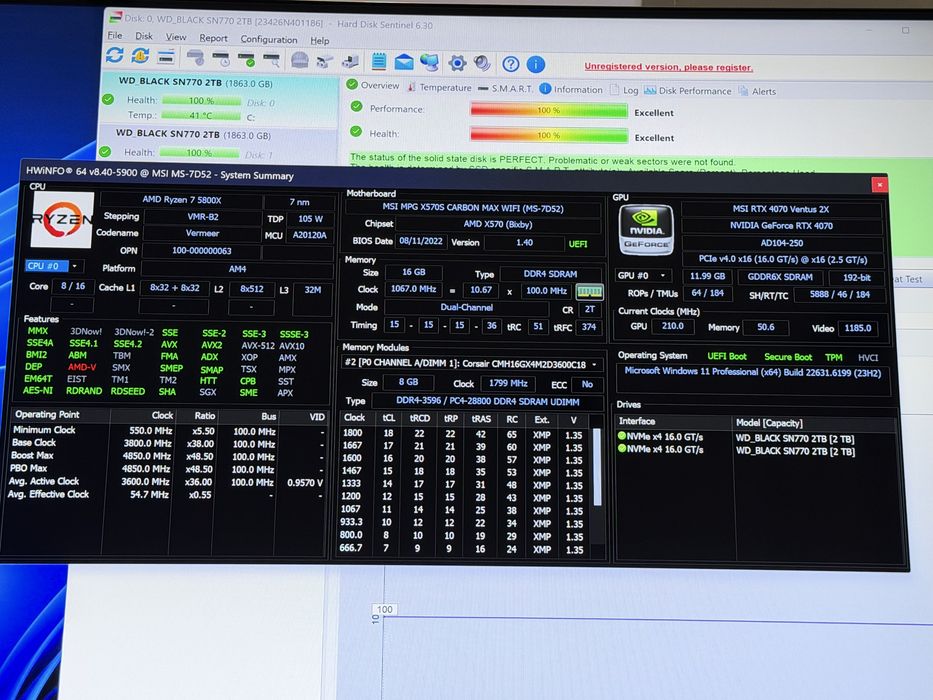Click the 'Boost Max' operating point row
This screenshot has height=700, width=933.
(168, 456)
